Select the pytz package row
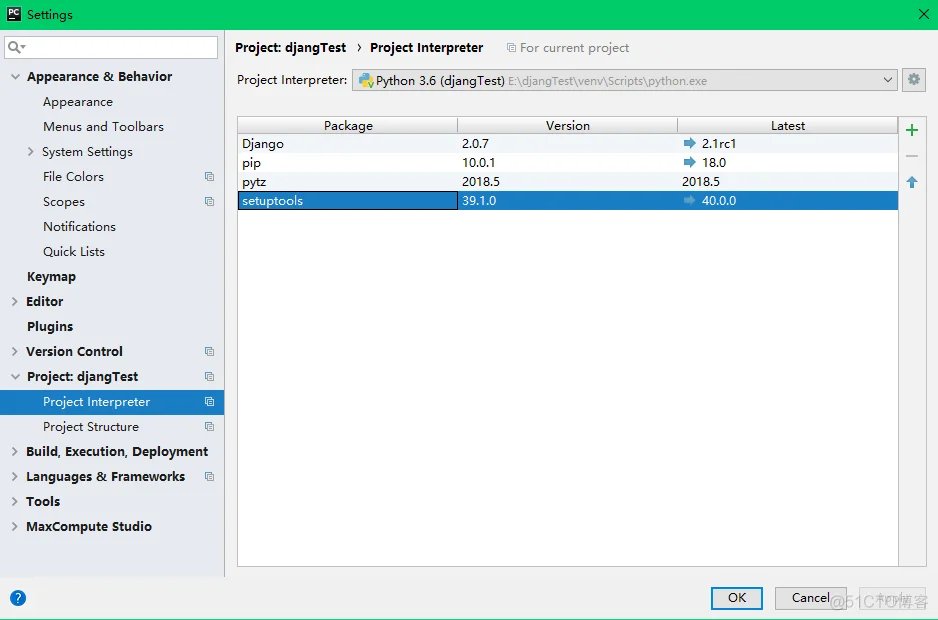 pyautogui.click(x=568, y=181)
